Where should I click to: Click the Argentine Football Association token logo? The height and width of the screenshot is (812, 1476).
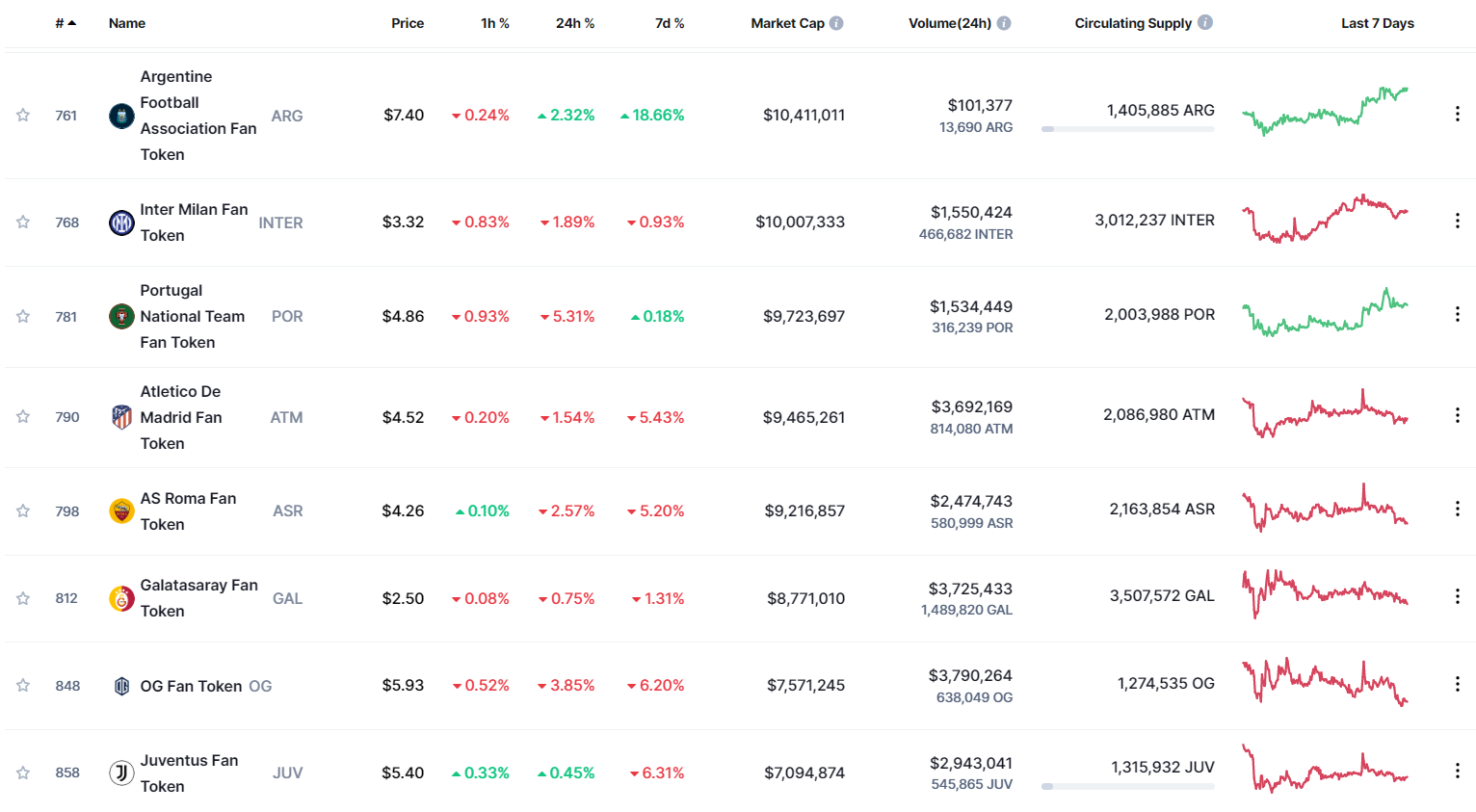[x=121, y=117]
